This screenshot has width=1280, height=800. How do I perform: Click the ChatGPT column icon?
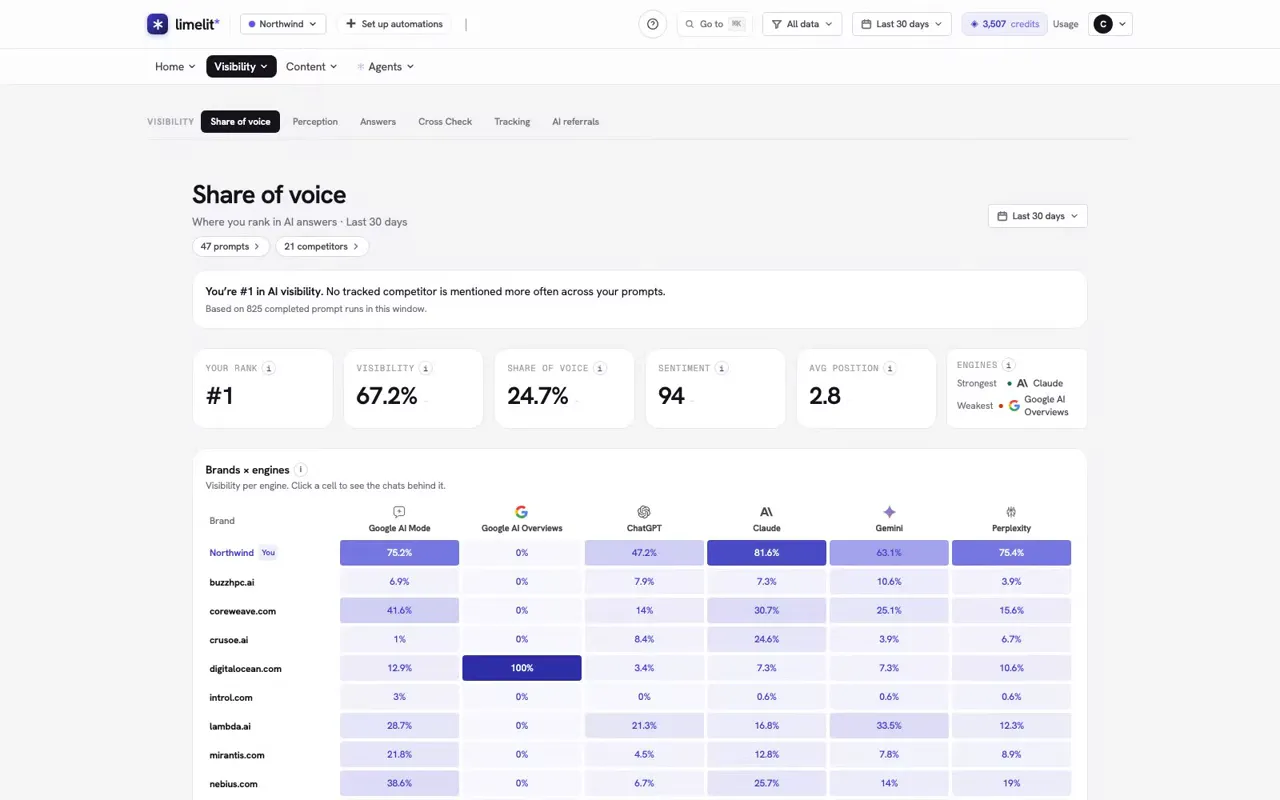tap(644, 511)
